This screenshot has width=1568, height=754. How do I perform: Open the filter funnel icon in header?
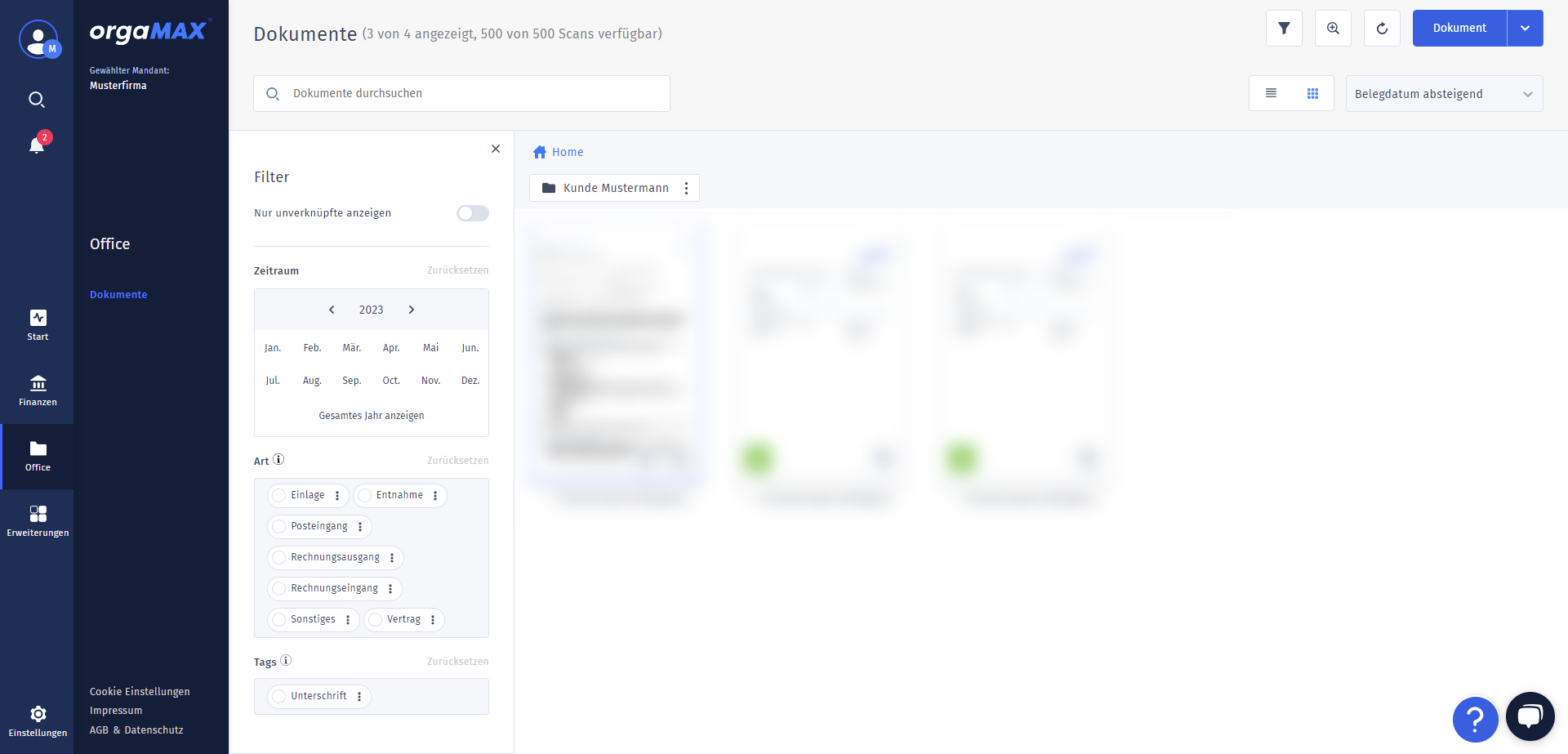[1284, 29]
